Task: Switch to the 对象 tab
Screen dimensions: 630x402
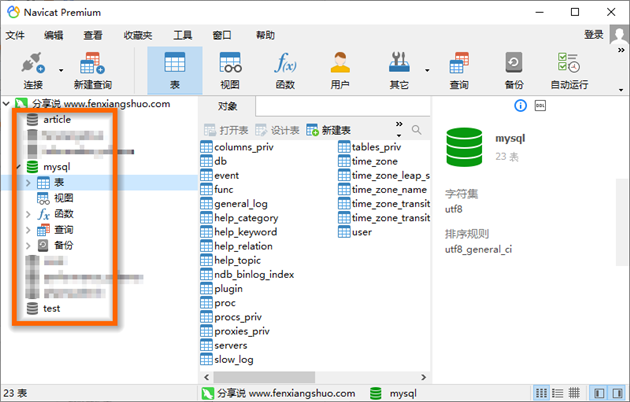Action: [227, 106]
